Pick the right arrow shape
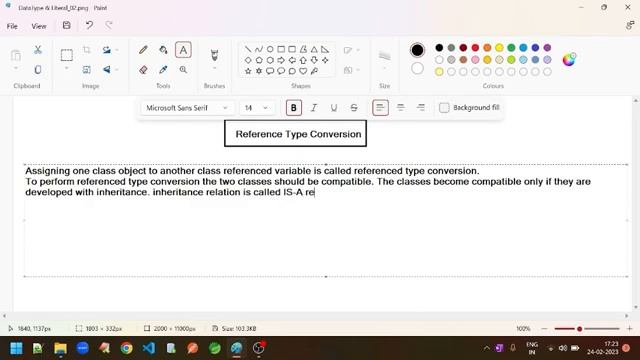The image size is (640, 360). (281, 60)
